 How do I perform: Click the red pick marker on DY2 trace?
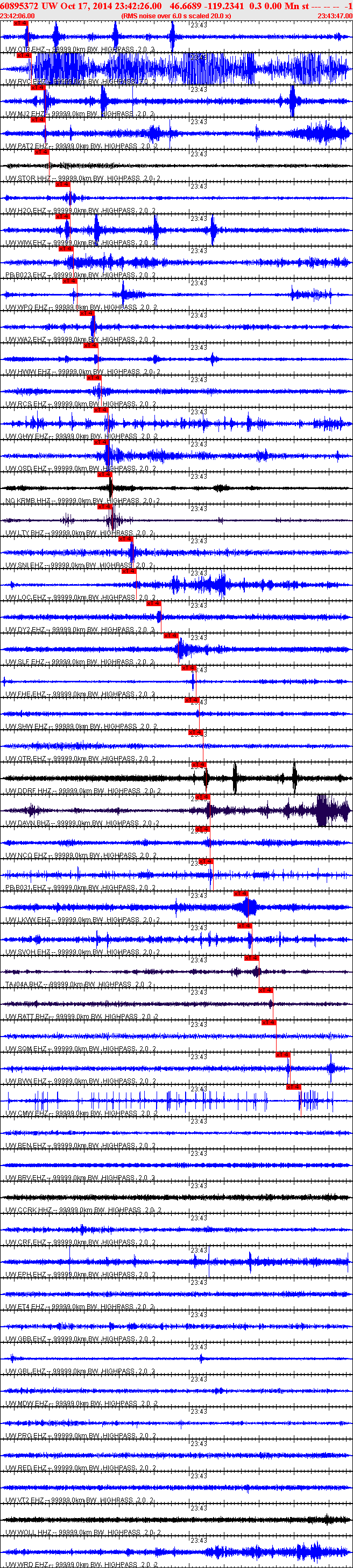[x=154, y=603]
